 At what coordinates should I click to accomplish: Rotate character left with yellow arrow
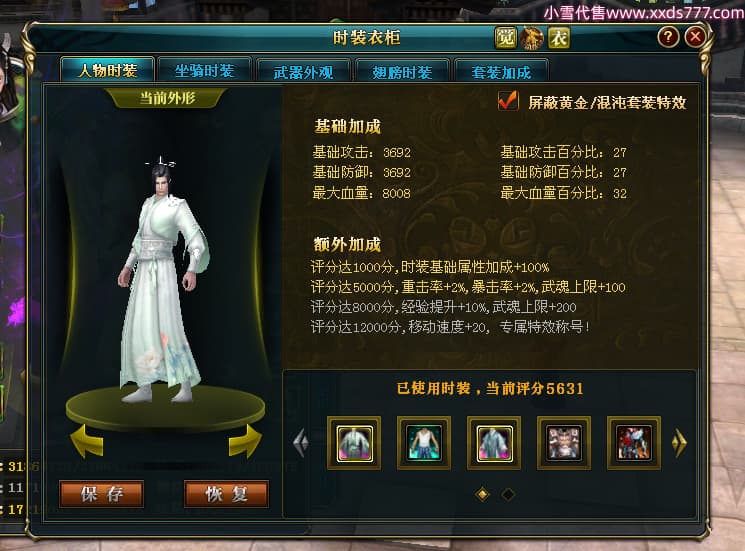(x=86, y=441)
